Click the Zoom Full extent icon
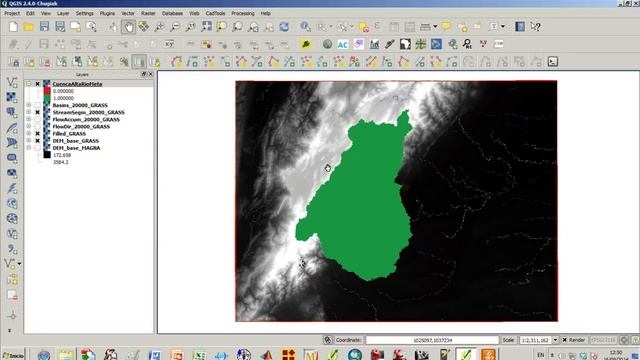Viewport: 640px width, 360px height. pyautogui.click(x=207, y=27)
